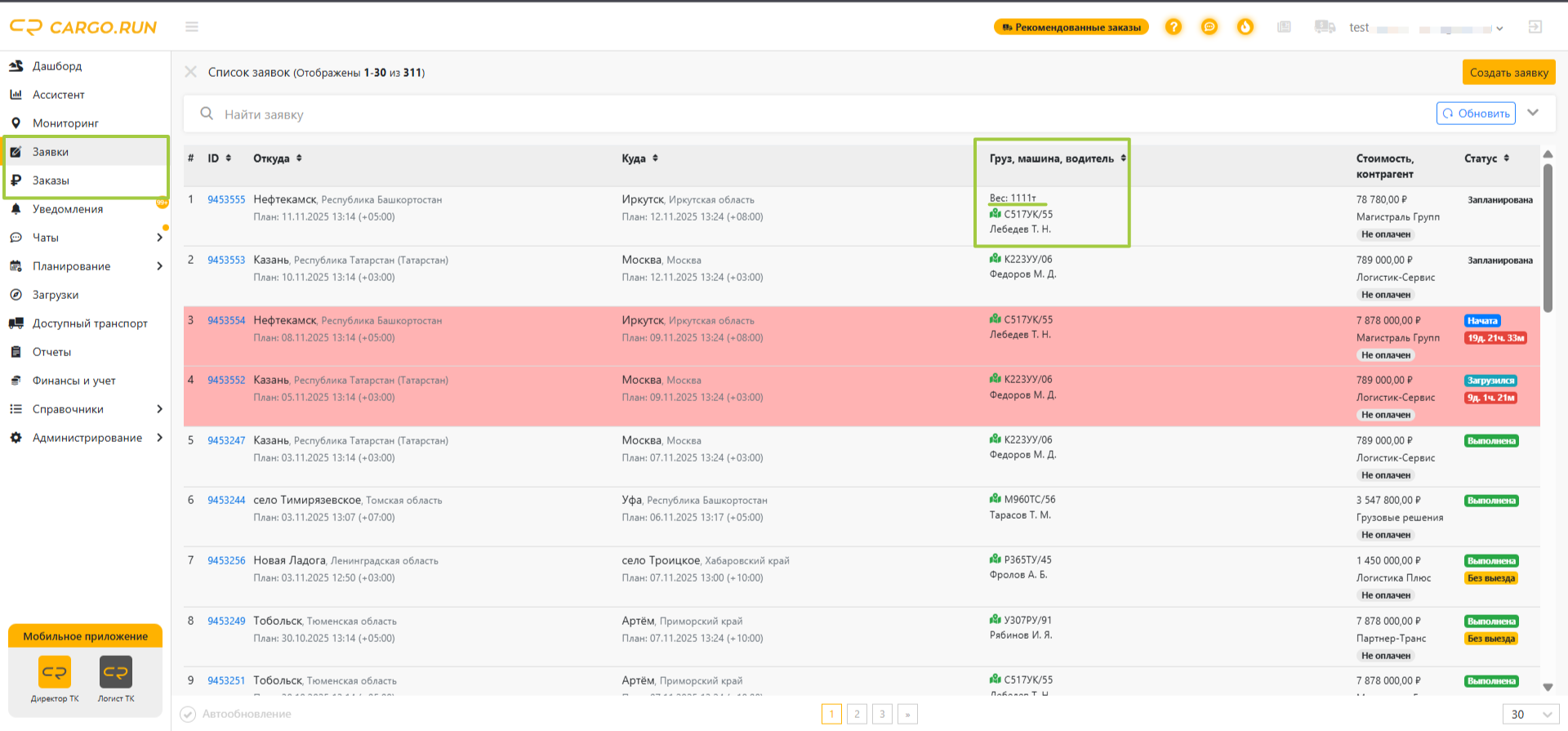Click the truck icon beside test user
This screenshot has height=731, width=1568.
tap(1325, 27)
